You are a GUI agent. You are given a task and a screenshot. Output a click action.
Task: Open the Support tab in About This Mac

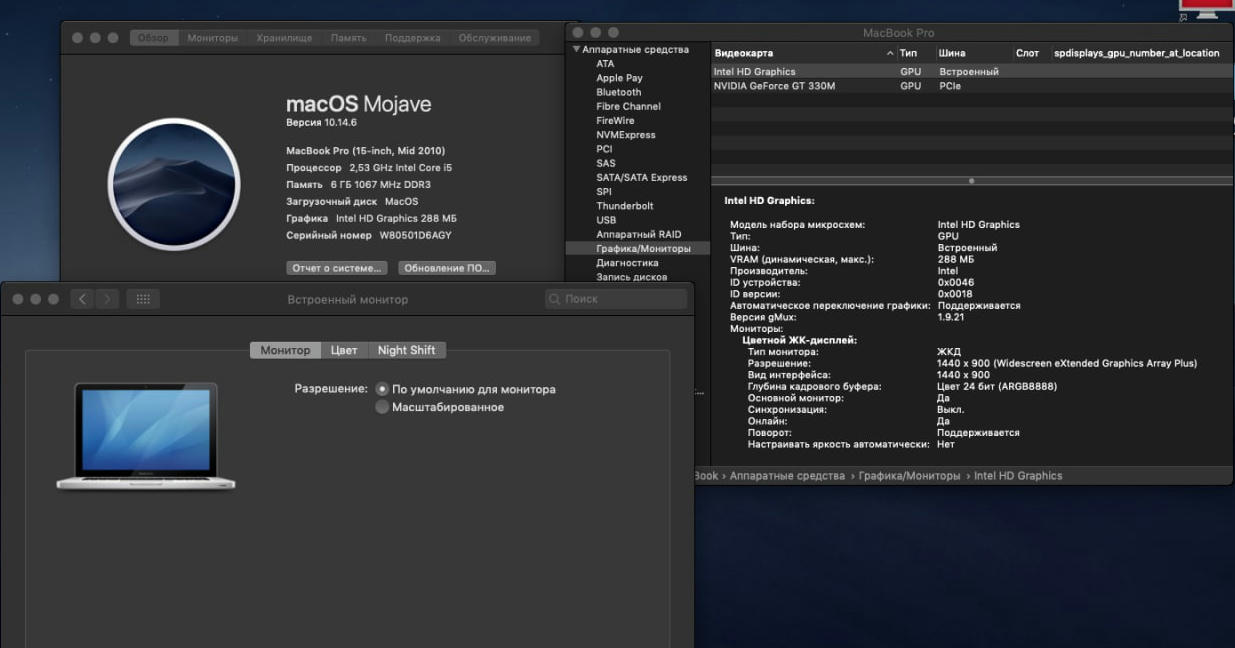(412, 38)
